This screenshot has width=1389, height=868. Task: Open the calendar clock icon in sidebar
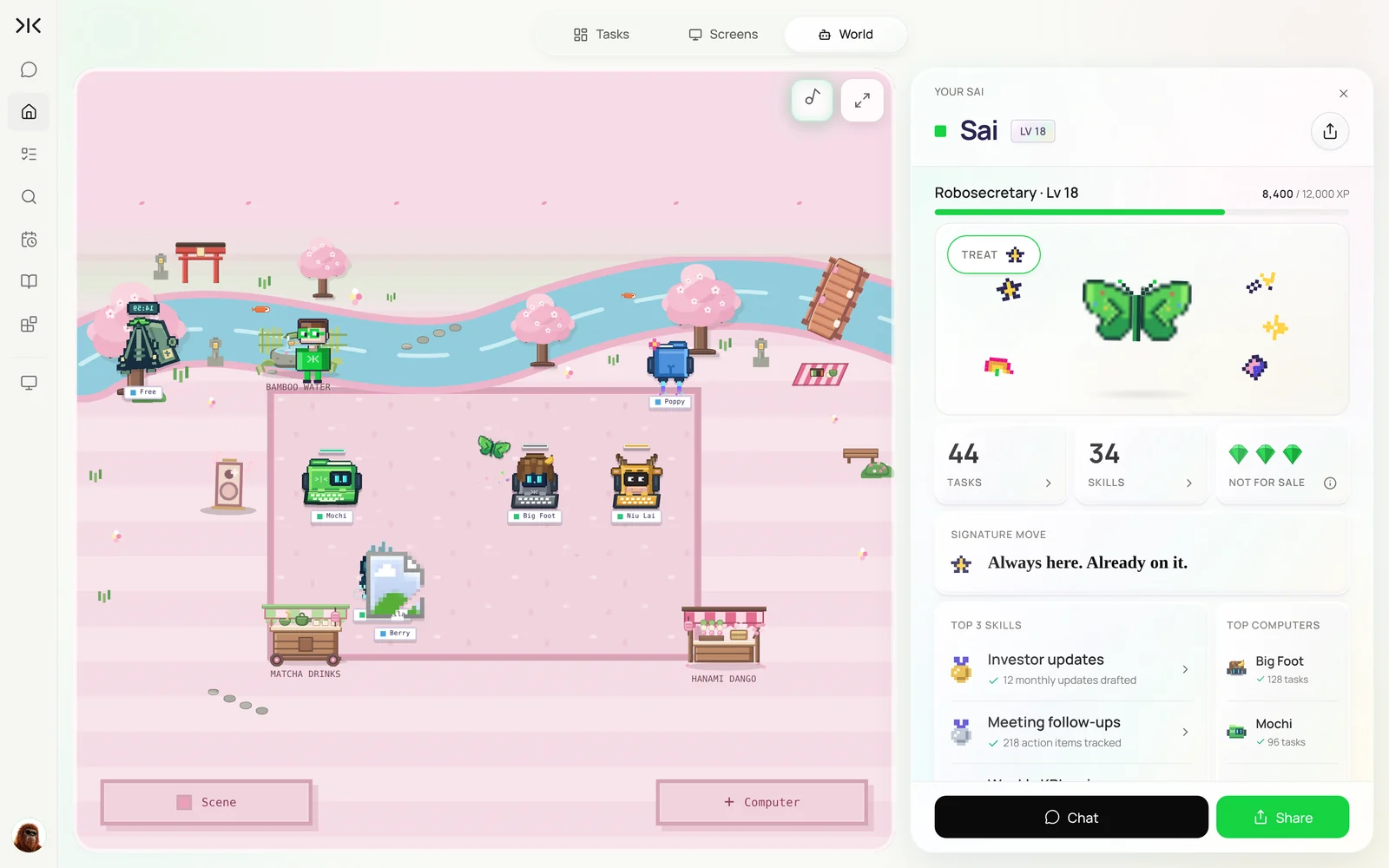click(29, 240)
